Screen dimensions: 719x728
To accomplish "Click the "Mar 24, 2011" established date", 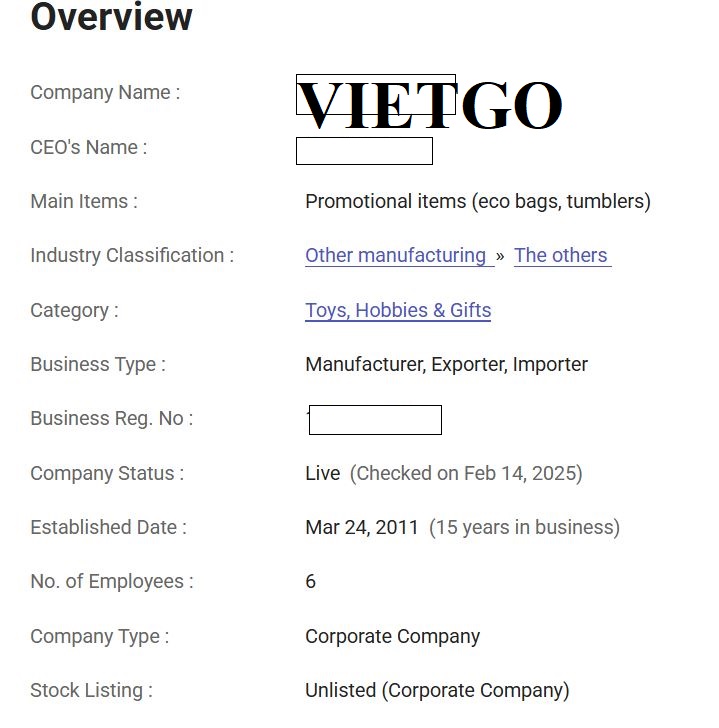I will 362,527.
